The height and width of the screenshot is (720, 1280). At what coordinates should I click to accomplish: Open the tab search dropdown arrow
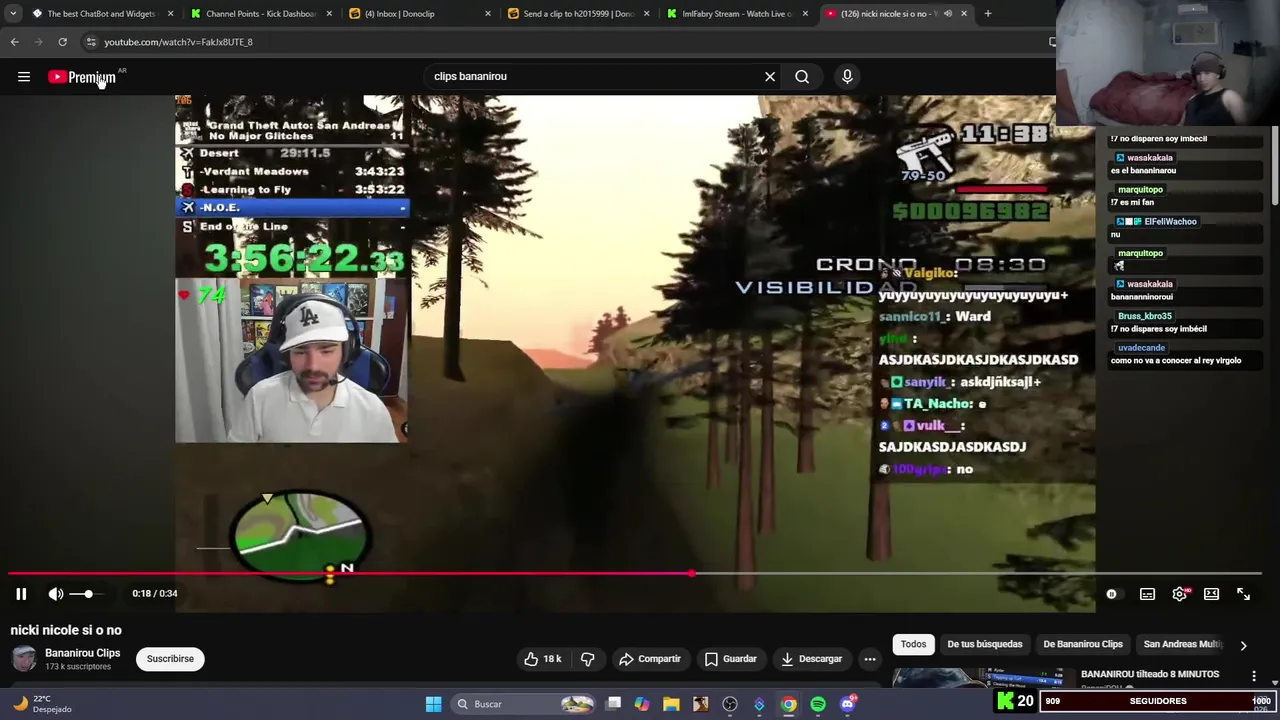point(12,14)
